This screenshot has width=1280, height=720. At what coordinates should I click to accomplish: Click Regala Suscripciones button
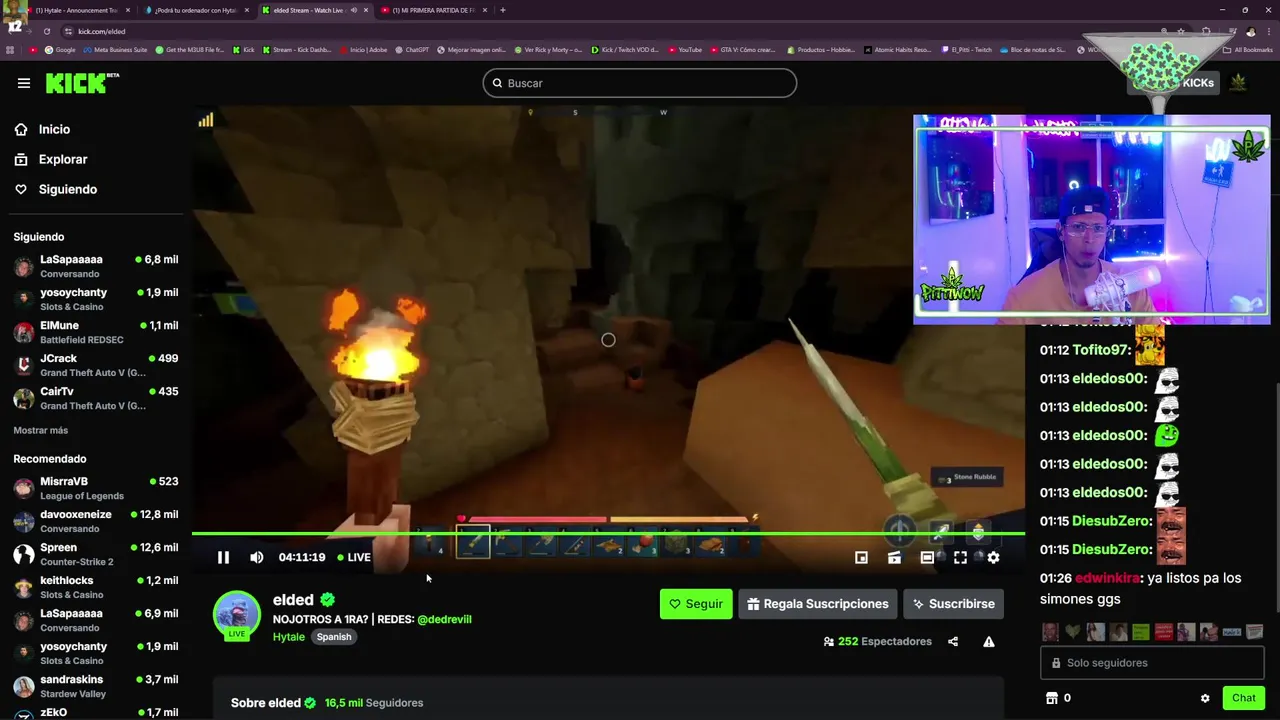pyautogui.click(x=818, y=604)
